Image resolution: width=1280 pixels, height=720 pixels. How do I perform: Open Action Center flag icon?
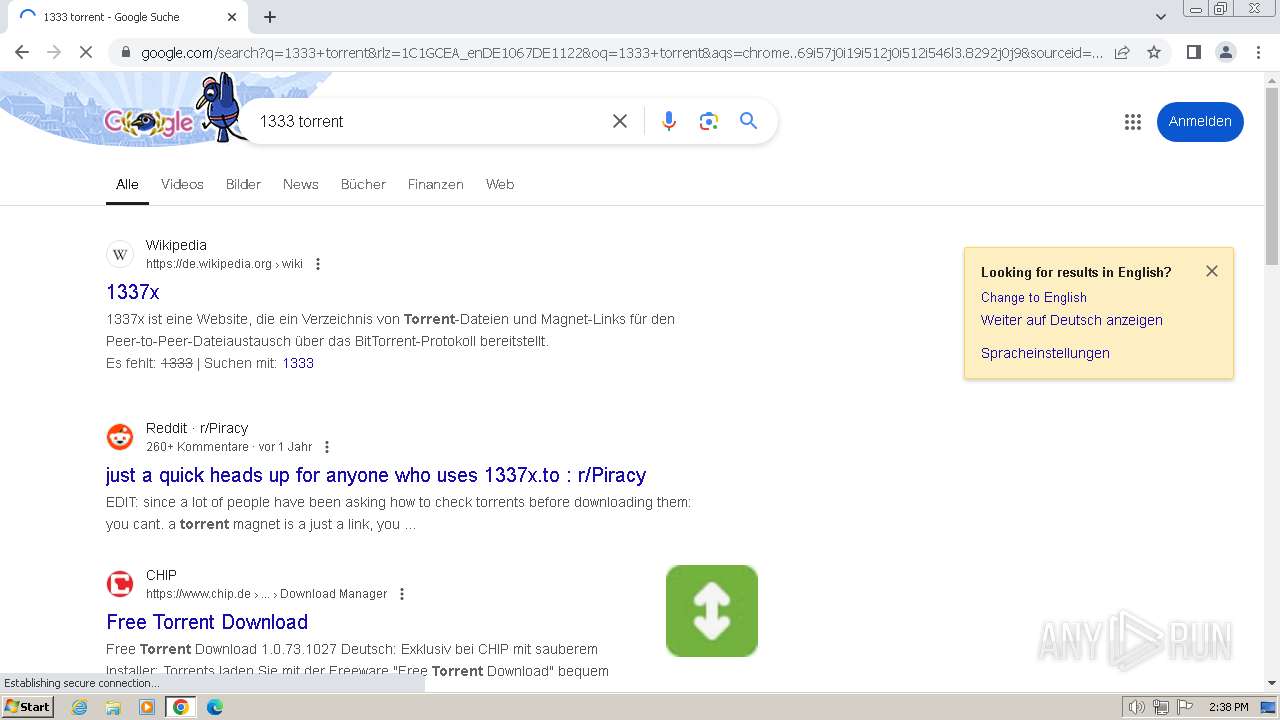click(x=1184, y=707)
